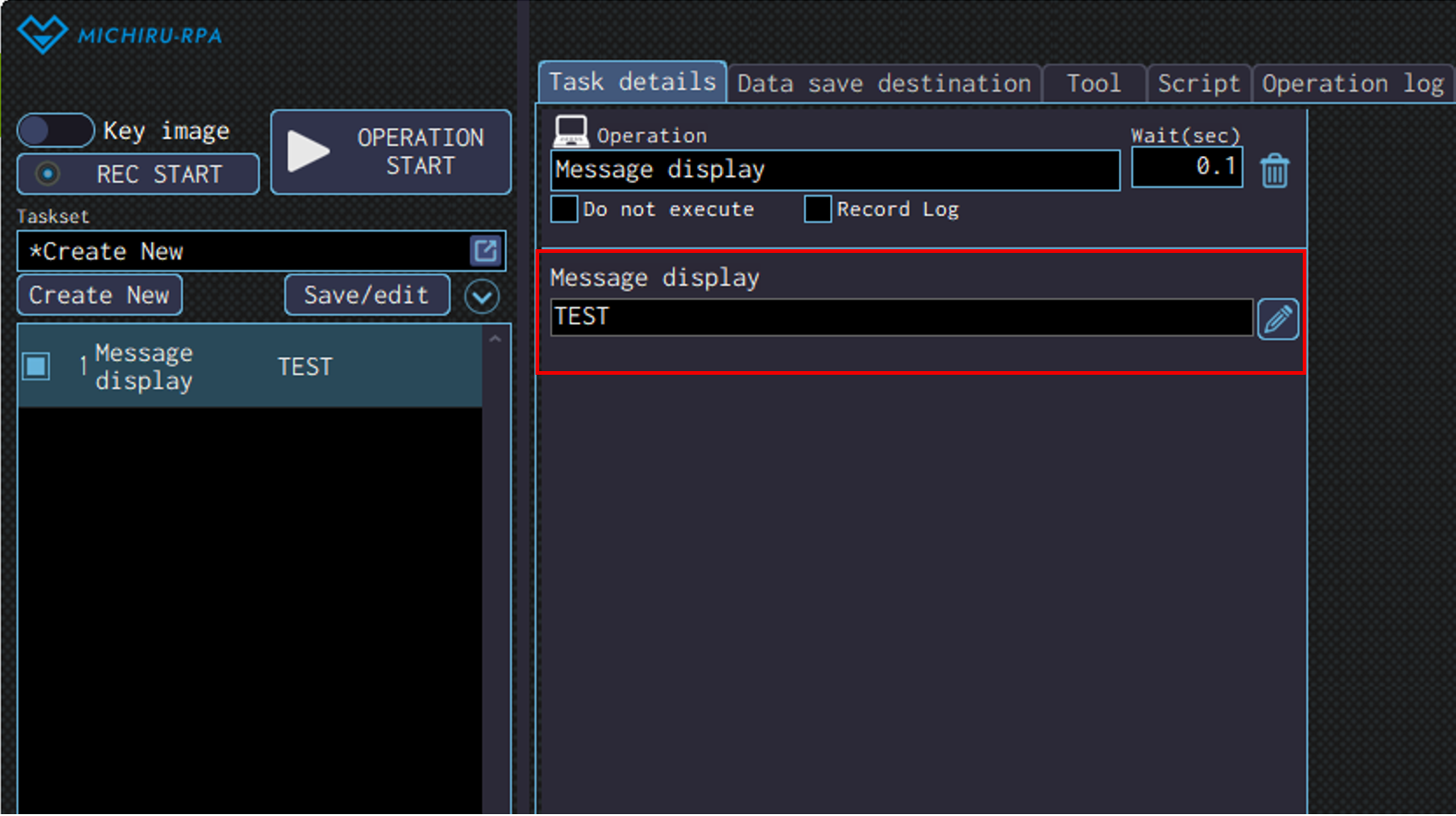Toggle the Key image switch
The height and width of the screenshot is (816, 1456).
[x=55, y=131]
